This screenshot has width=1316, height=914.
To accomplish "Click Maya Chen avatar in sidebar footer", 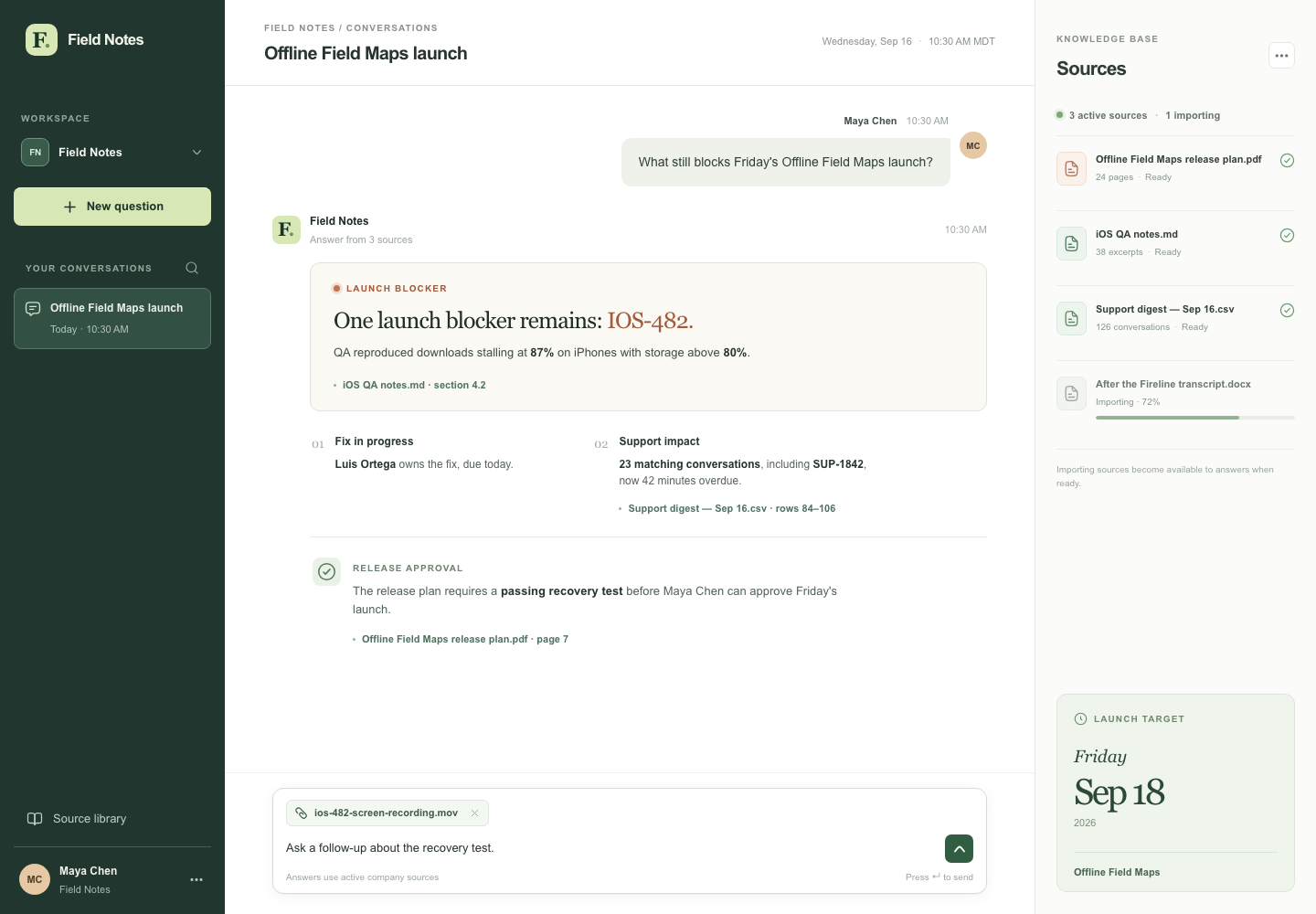I will (35, 879).
